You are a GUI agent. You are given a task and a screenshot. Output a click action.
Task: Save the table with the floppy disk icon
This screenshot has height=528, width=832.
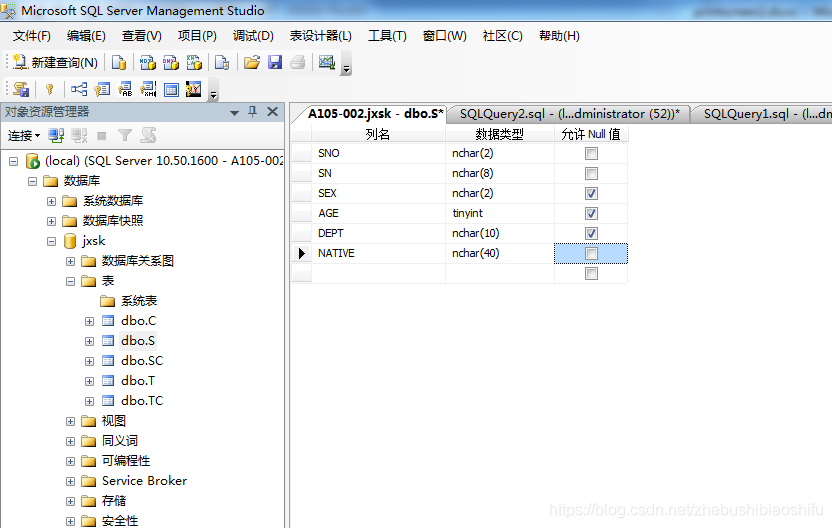click(x=275, y=63)
